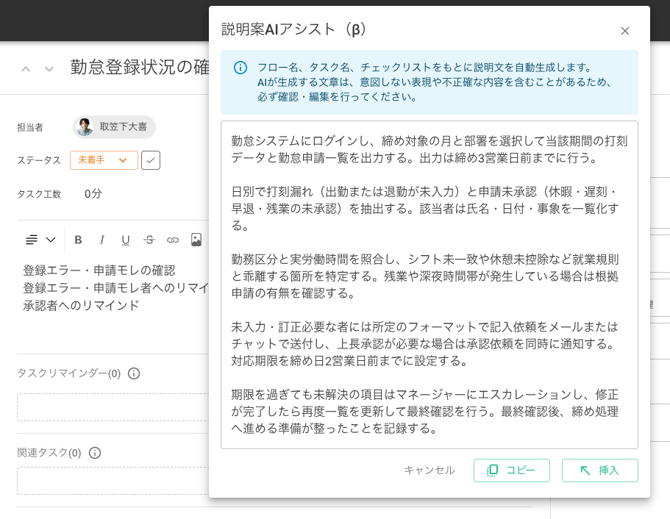This screenshot has height=519, width=670.
Task: Toggle bold formatting
Action: pos(78,240)
